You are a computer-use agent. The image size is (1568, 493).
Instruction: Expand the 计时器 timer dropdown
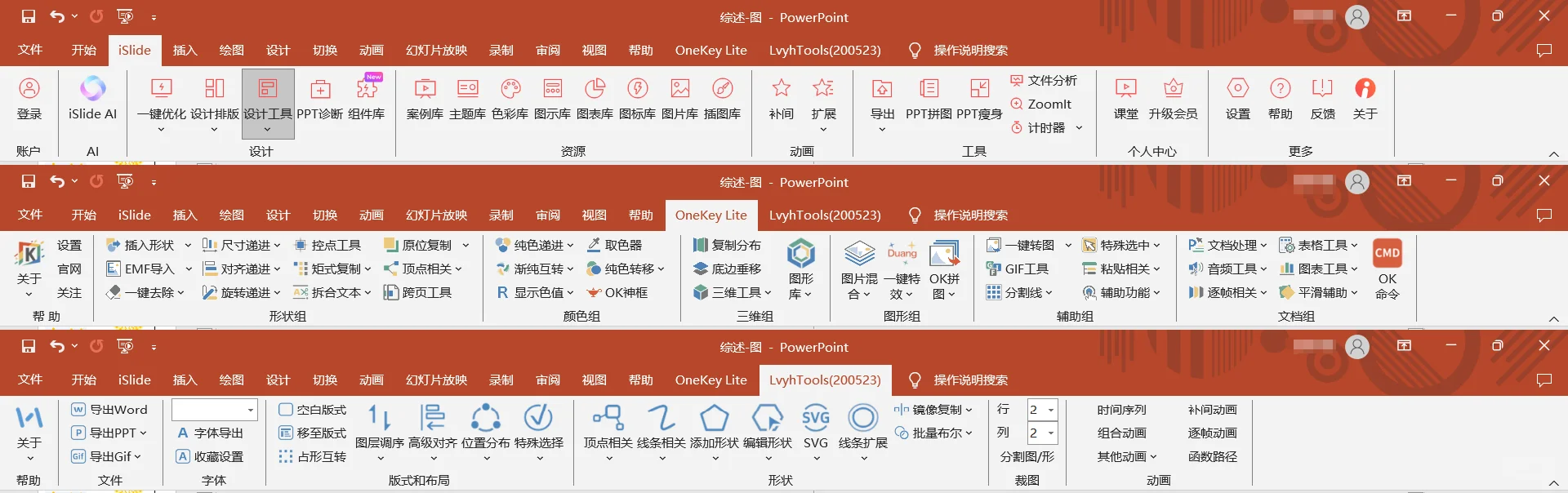coord(1079,127)
